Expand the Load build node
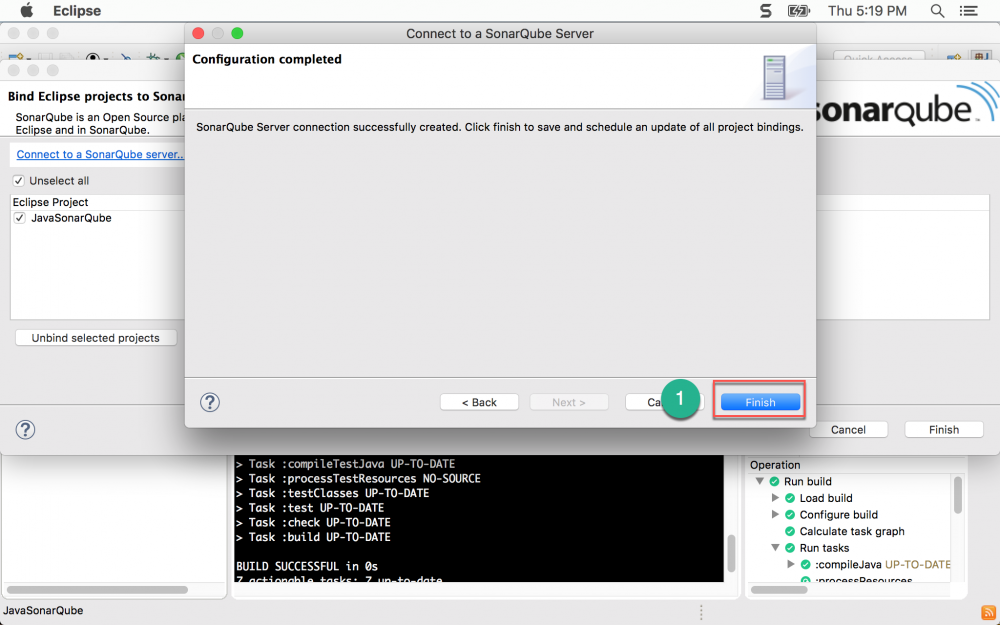Viewport: 1000px width, 625px height. click(776, 497)
